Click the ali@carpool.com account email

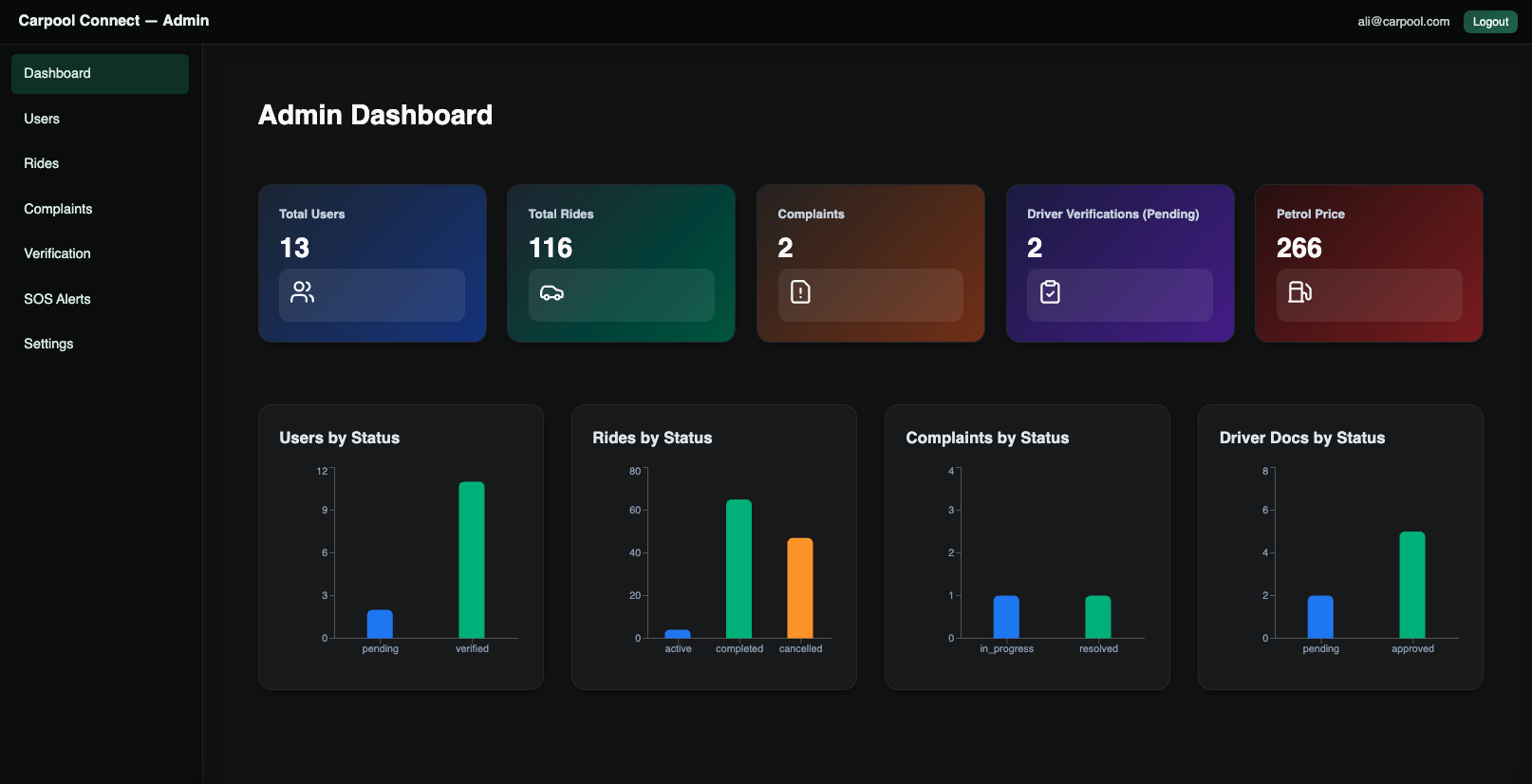(x=1403, y=22)
